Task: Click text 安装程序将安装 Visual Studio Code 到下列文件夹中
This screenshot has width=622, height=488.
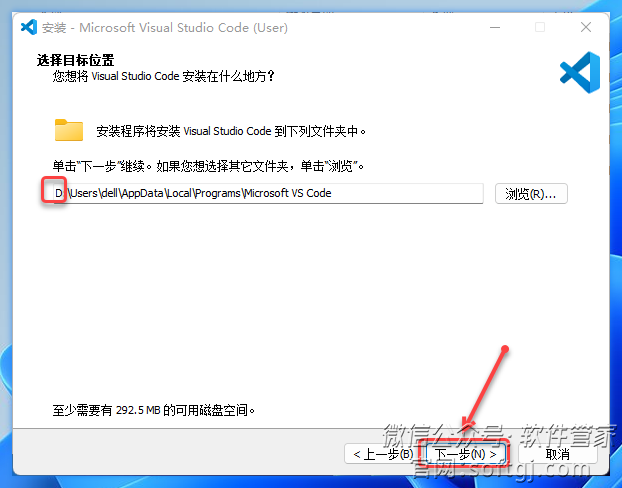Action: 231,131
